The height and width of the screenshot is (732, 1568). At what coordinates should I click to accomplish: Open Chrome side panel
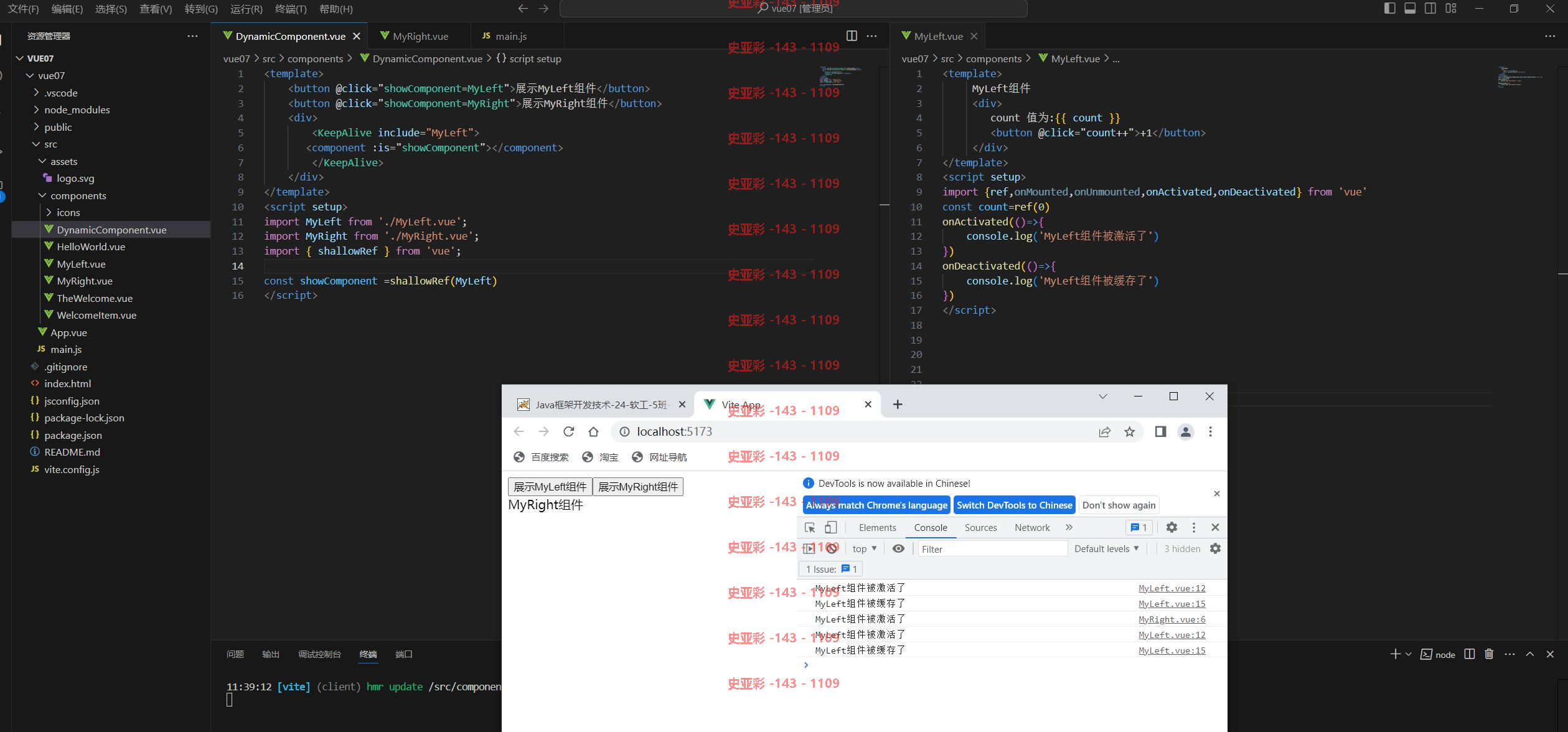[x=1160, y=431]
